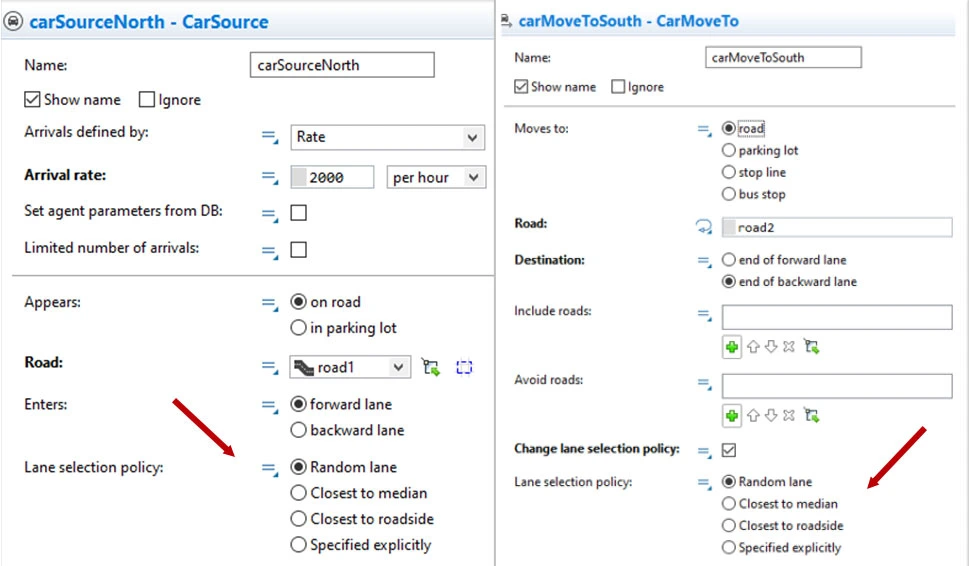
Task: Click the switch icon beside CarSource Road
Action: click(x=269, y=368)
